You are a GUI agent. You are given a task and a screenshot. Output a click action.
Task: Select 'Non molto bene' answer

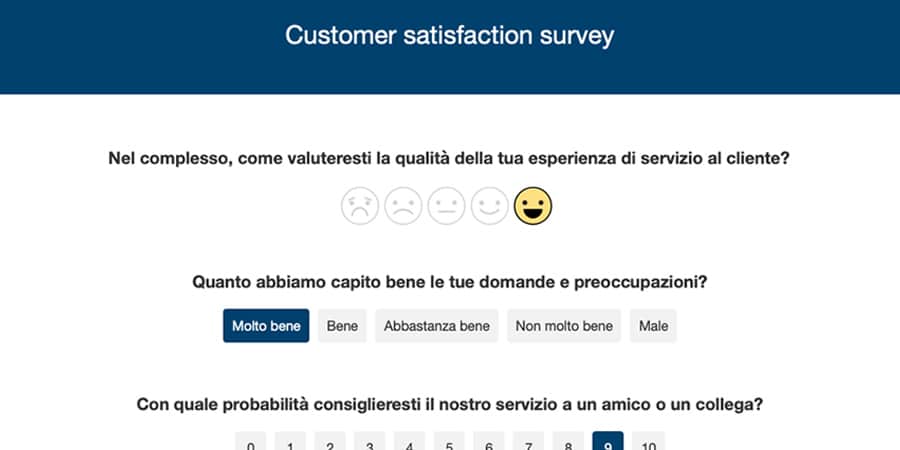pos(564,326)
